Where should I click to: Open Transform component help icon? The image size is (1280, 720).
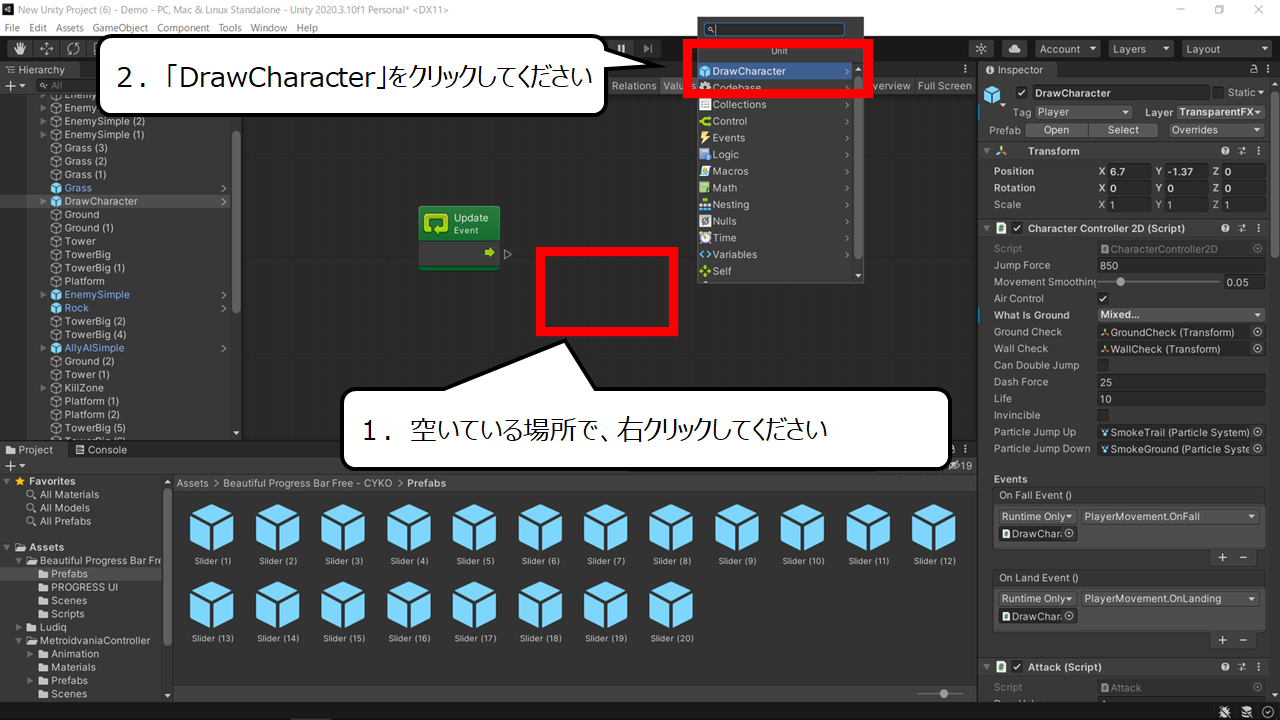1225,151
